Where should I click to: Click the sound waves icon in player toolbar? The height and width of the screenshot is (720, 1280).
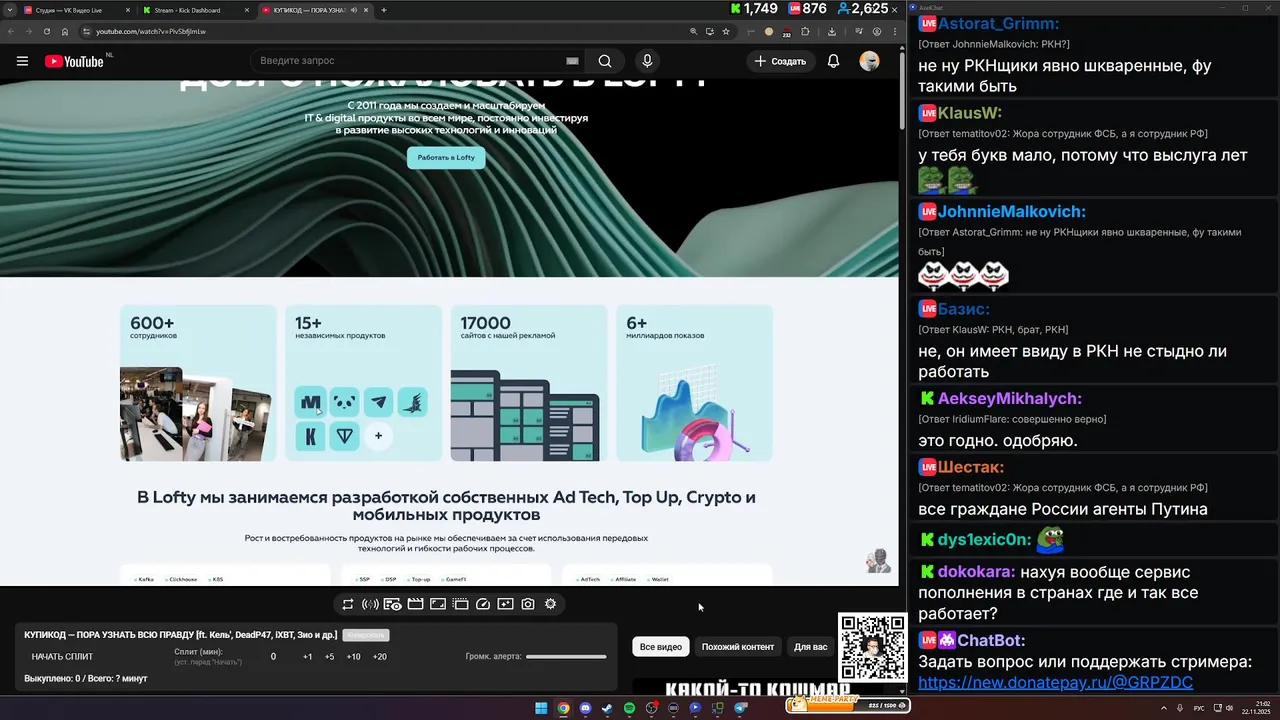(x=370, y=604)
